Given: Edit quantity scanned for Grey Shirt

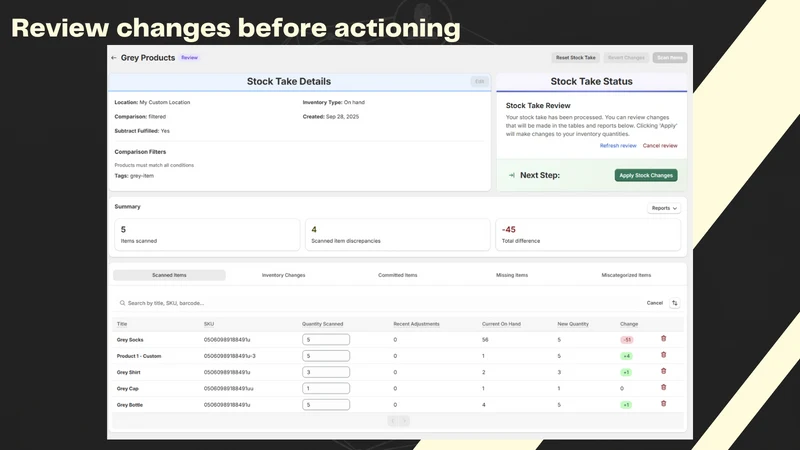Looking at the screenshot, I should pyautogui.click(x=326, y=372).
